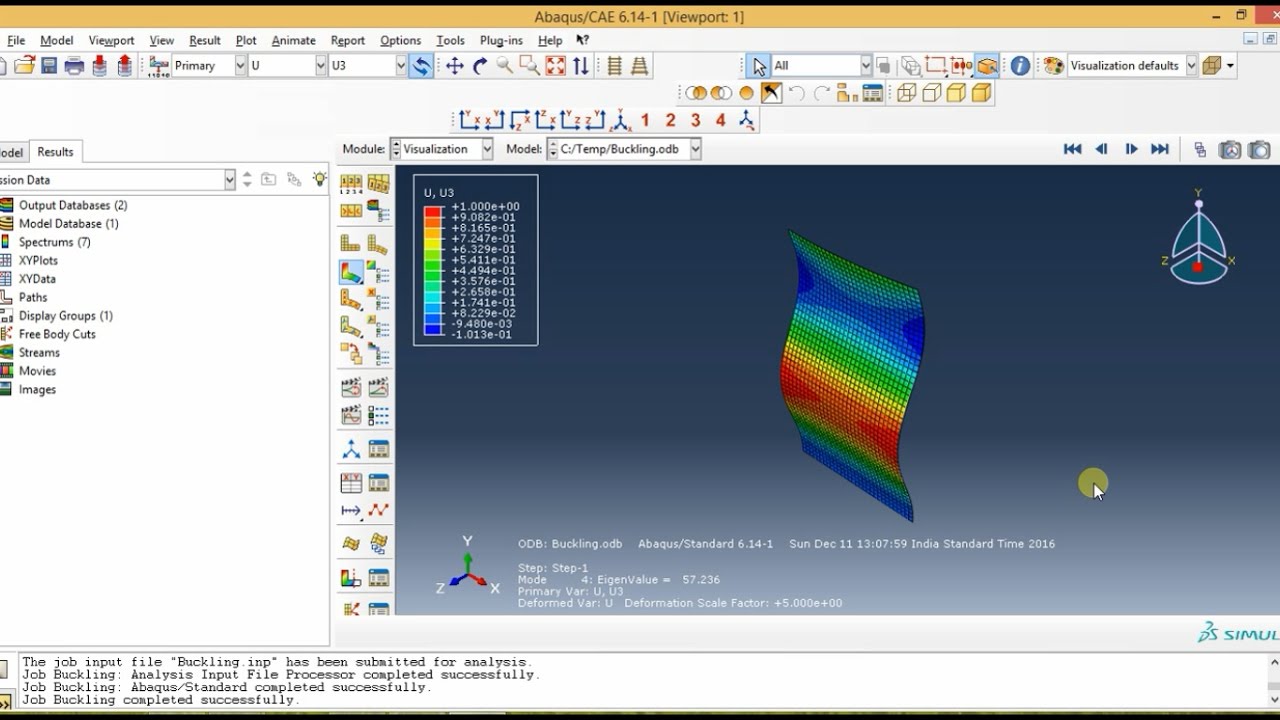1280x720 pixels.
Task: Click the context help arrow-question icon
Action: pos(582,40)
